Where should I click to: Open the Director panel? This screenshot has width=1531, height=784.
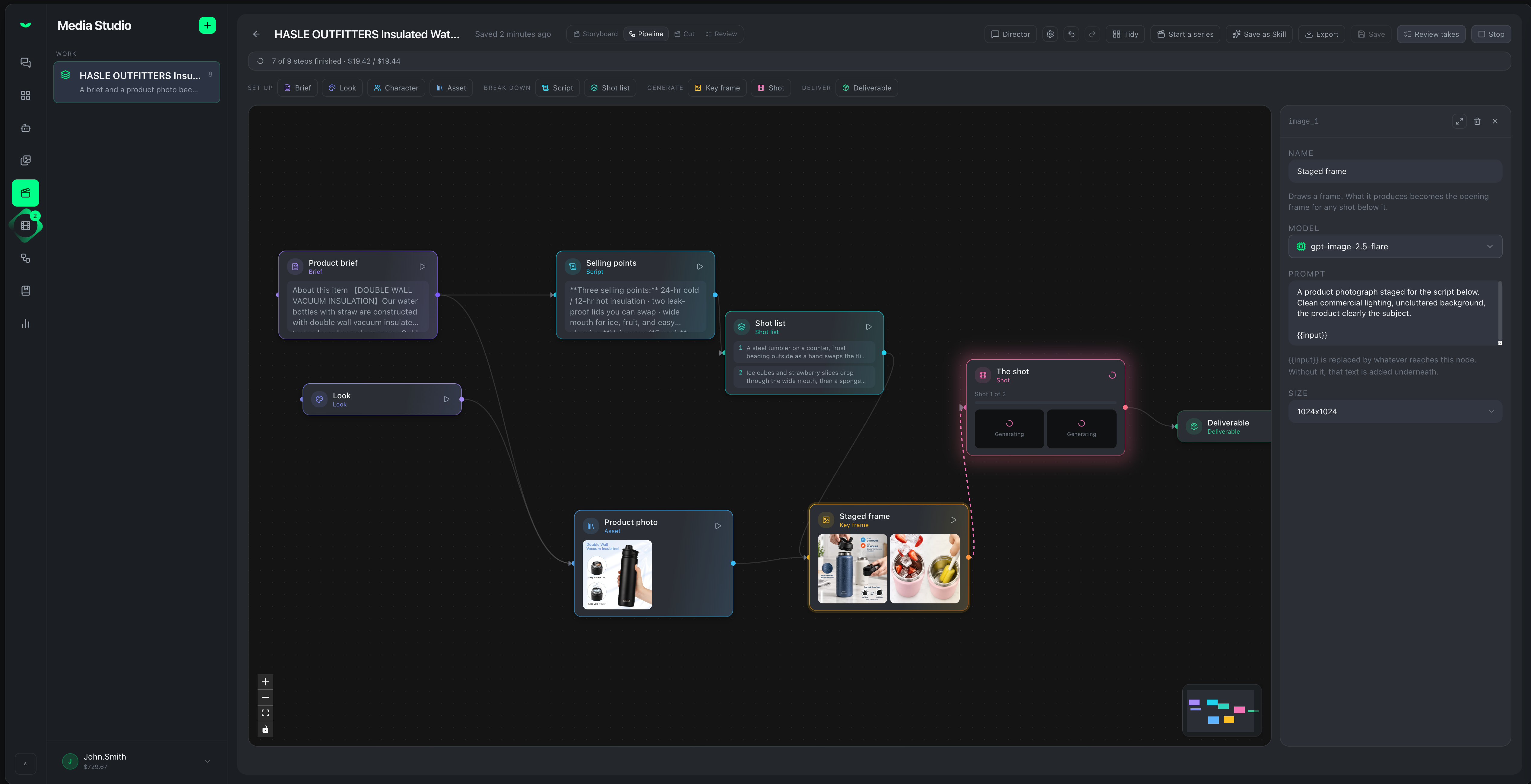point(1010,34)
